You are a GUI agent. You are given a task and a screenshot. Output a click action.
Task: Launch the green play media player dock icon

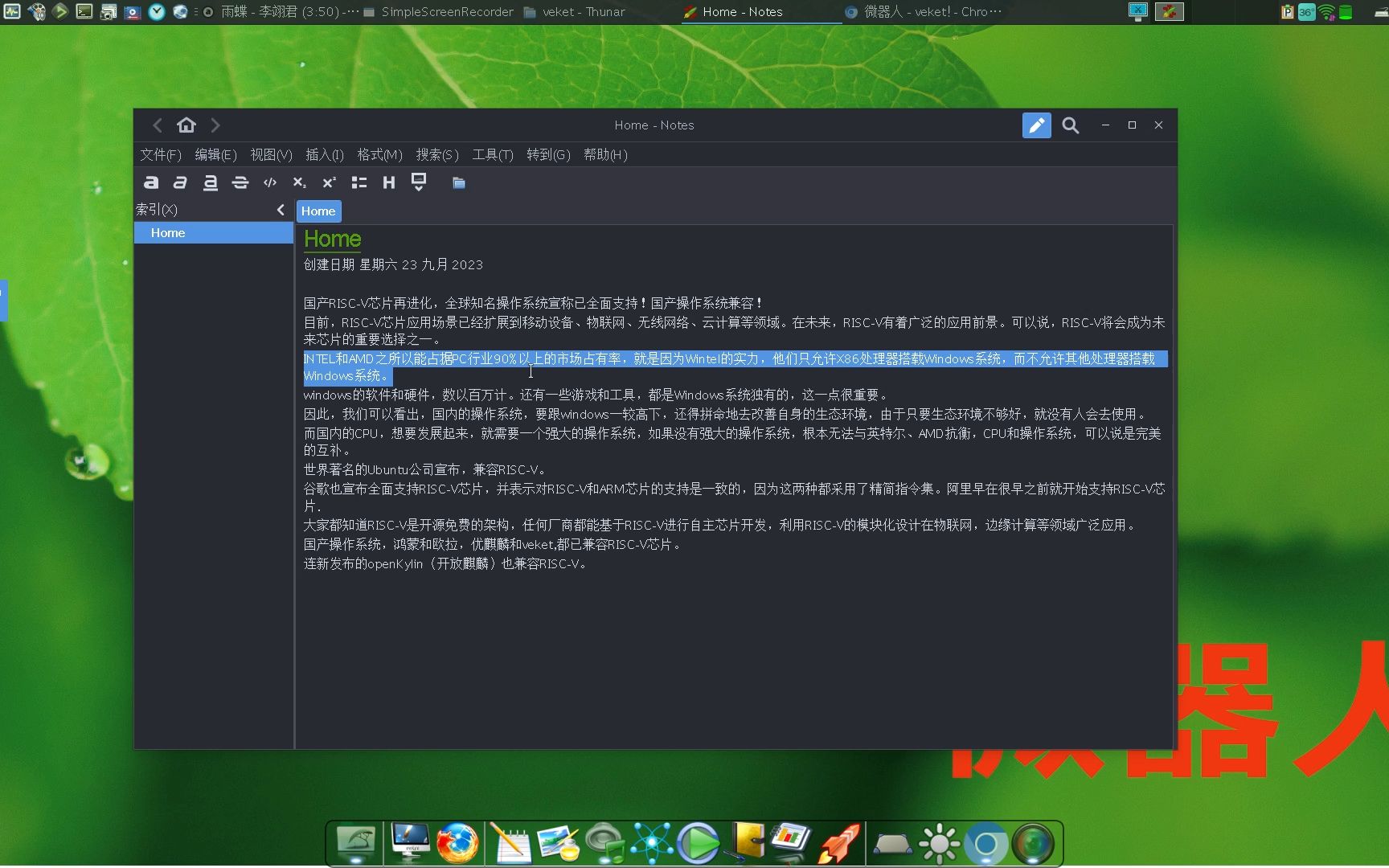(x=699, y=843)
